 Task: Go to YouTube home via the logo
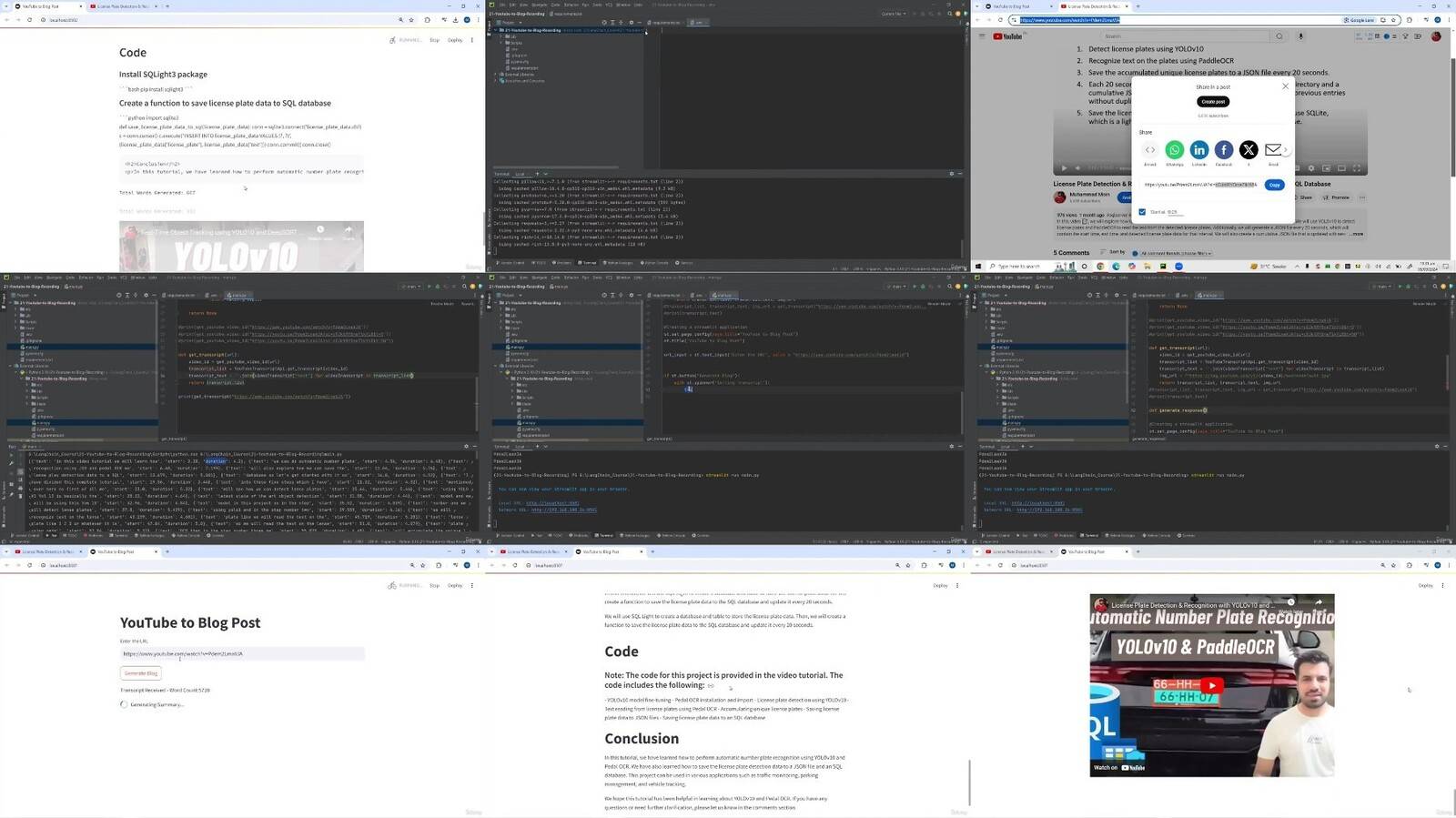1008,36
